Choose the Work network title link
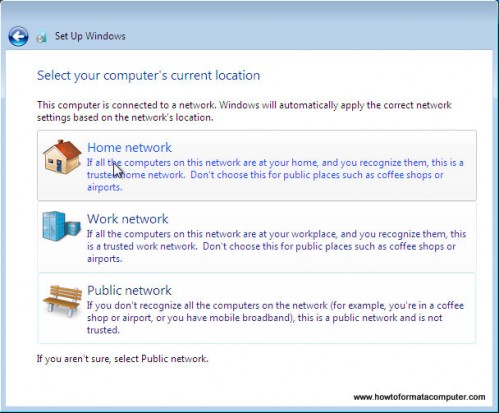This screenshot has width=499, height=413. [128, 219]
